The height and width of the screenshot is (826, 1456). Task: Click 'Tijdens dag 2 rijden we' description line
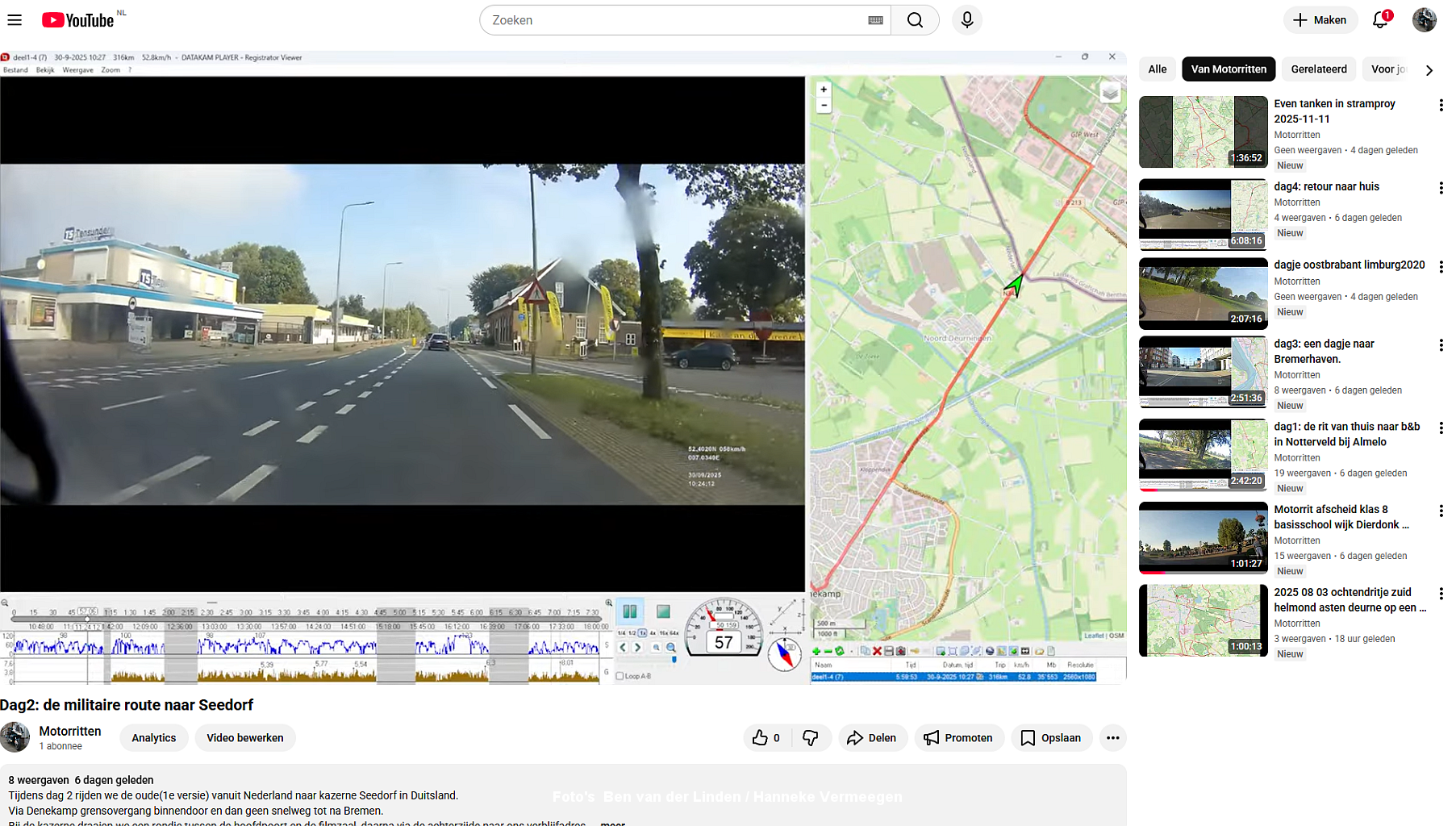tap(233, 795)
